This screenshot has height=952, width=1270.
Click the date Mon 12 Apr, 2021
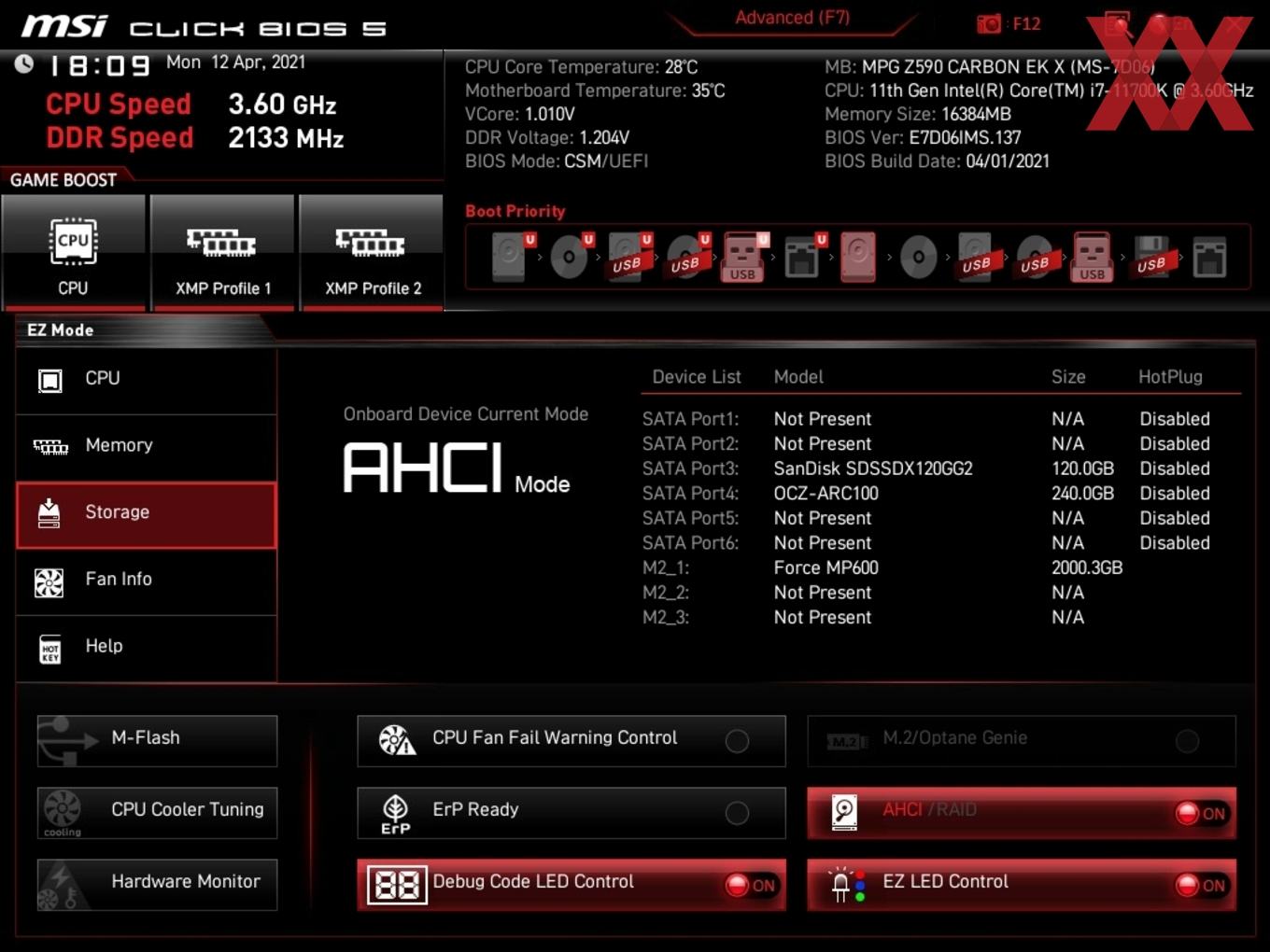click(235, 63)
